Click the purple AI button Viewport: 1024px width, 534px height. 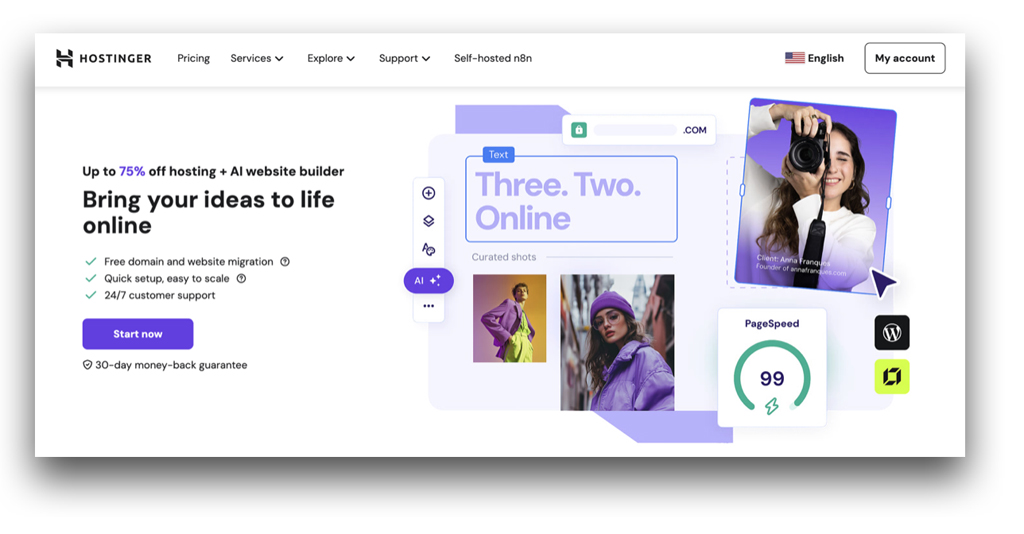tap(429, 281)
